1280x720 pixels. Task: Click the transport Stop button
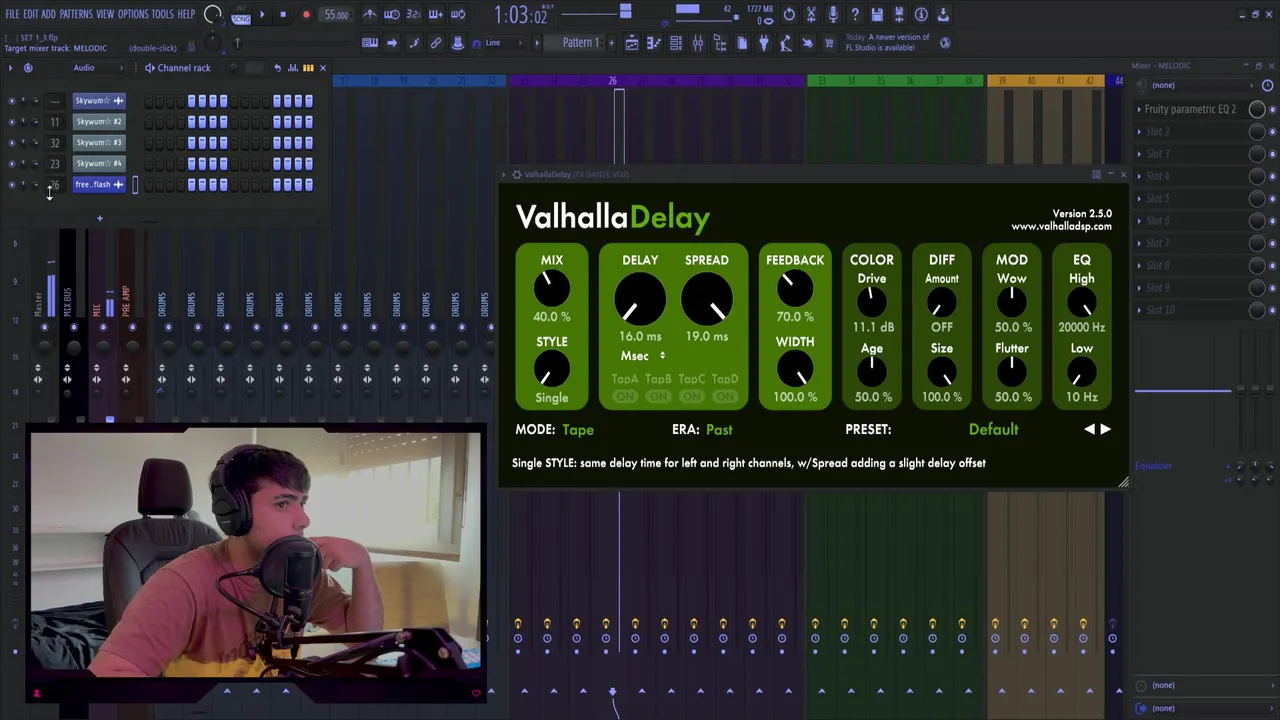[283, 15]
